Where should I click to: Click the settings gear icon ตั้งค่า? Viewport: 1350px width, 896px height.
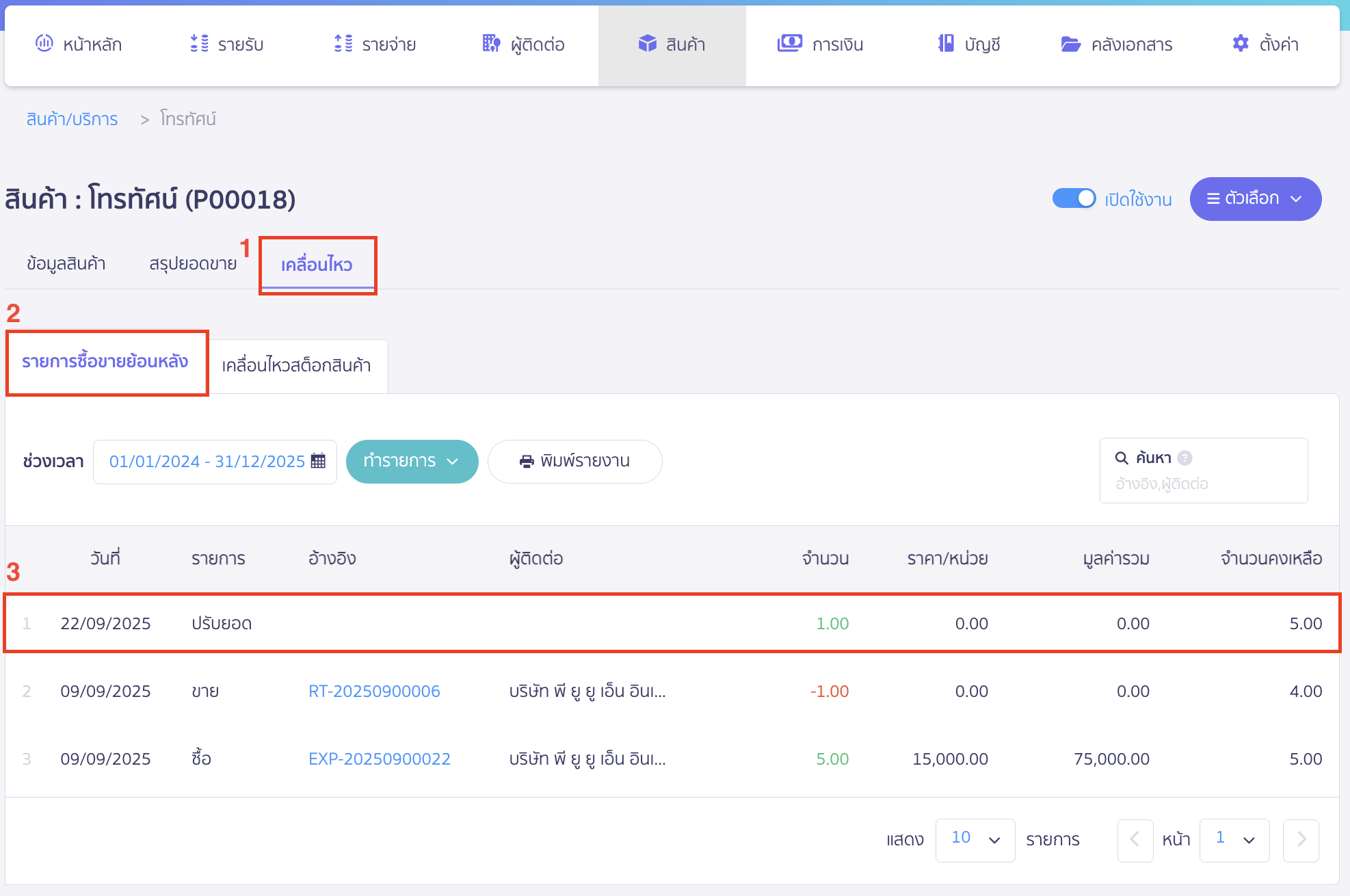(x=1241, y=44)
